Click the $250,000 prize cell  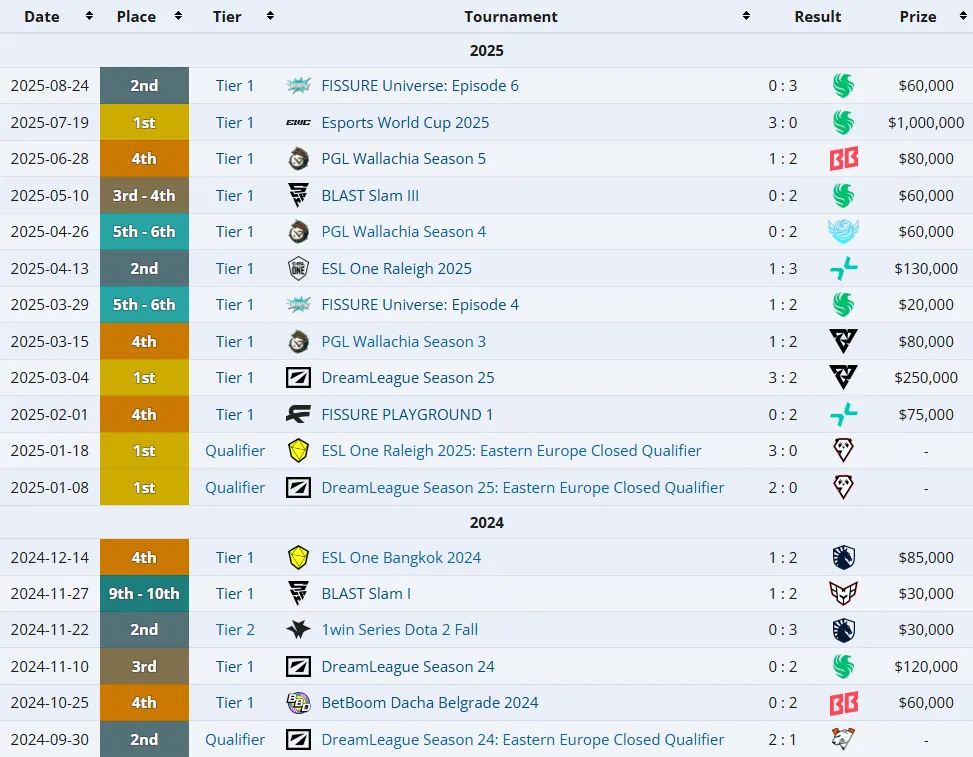(x=926, y=378)
